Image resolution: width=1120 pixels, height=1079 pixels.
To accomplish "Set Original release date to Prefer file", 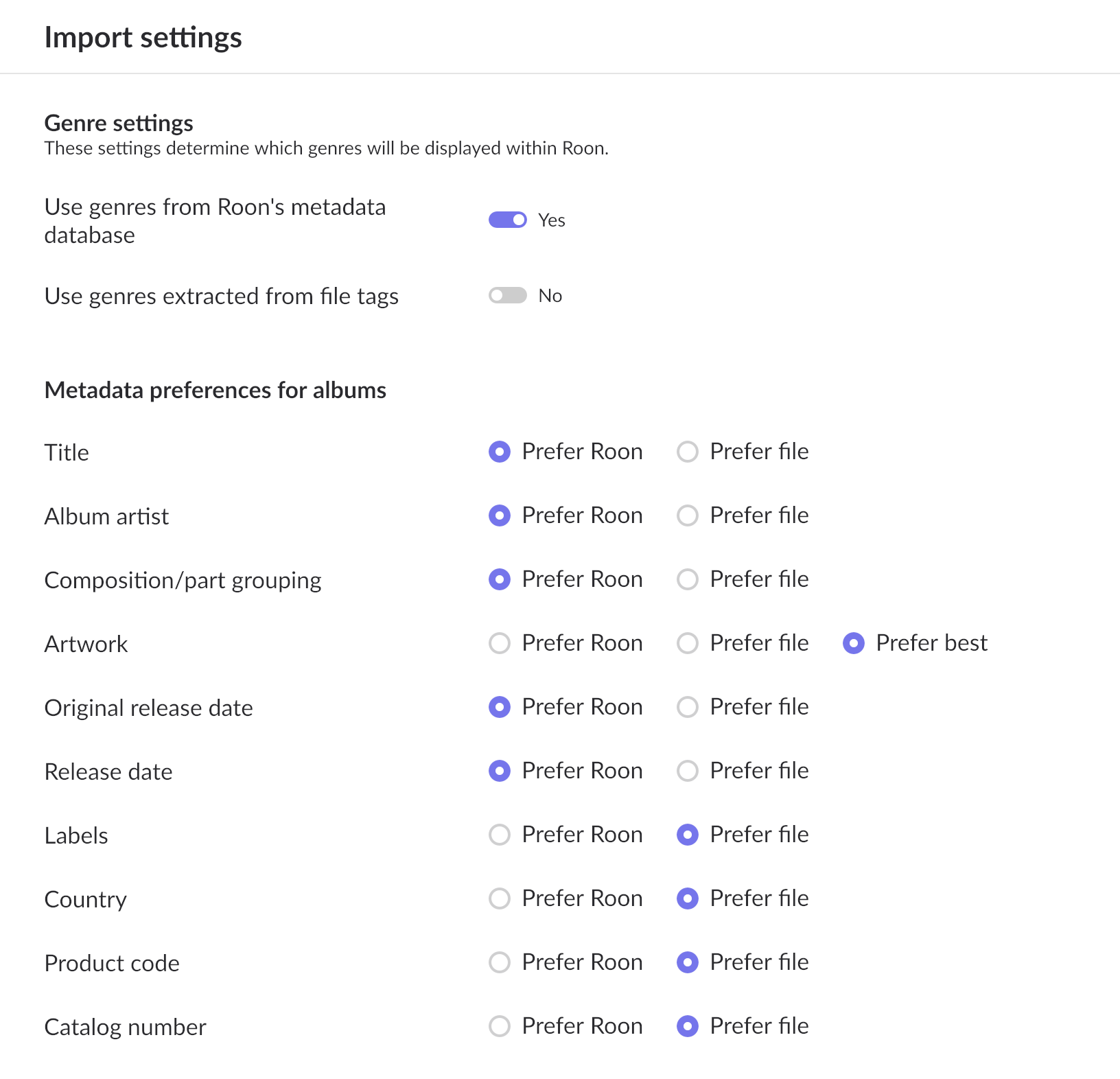I will pyautogui.click(x=688, y=707).
